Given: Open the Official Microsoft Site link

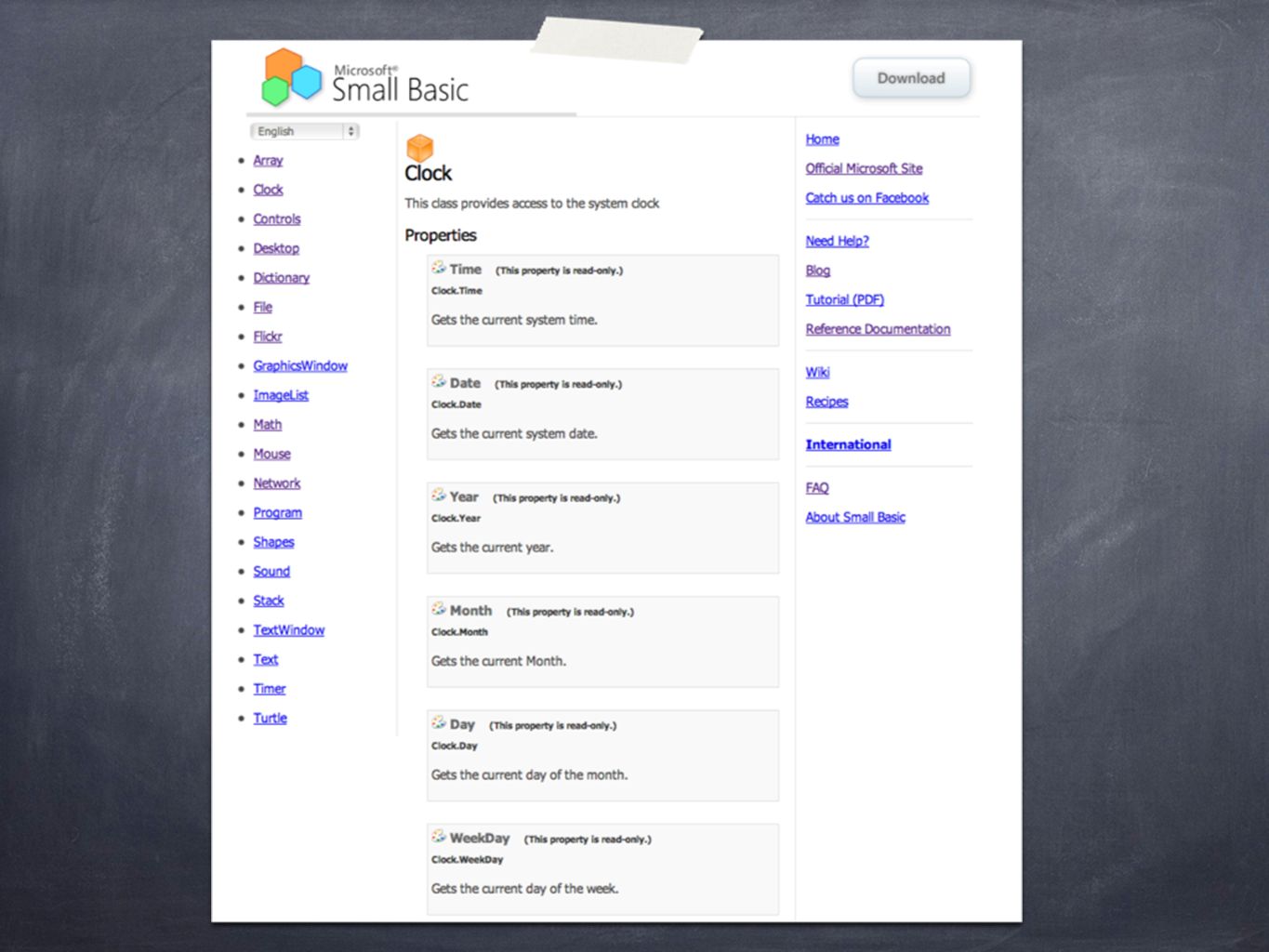Looking at the screenshot, I should [x=864, y=168].
